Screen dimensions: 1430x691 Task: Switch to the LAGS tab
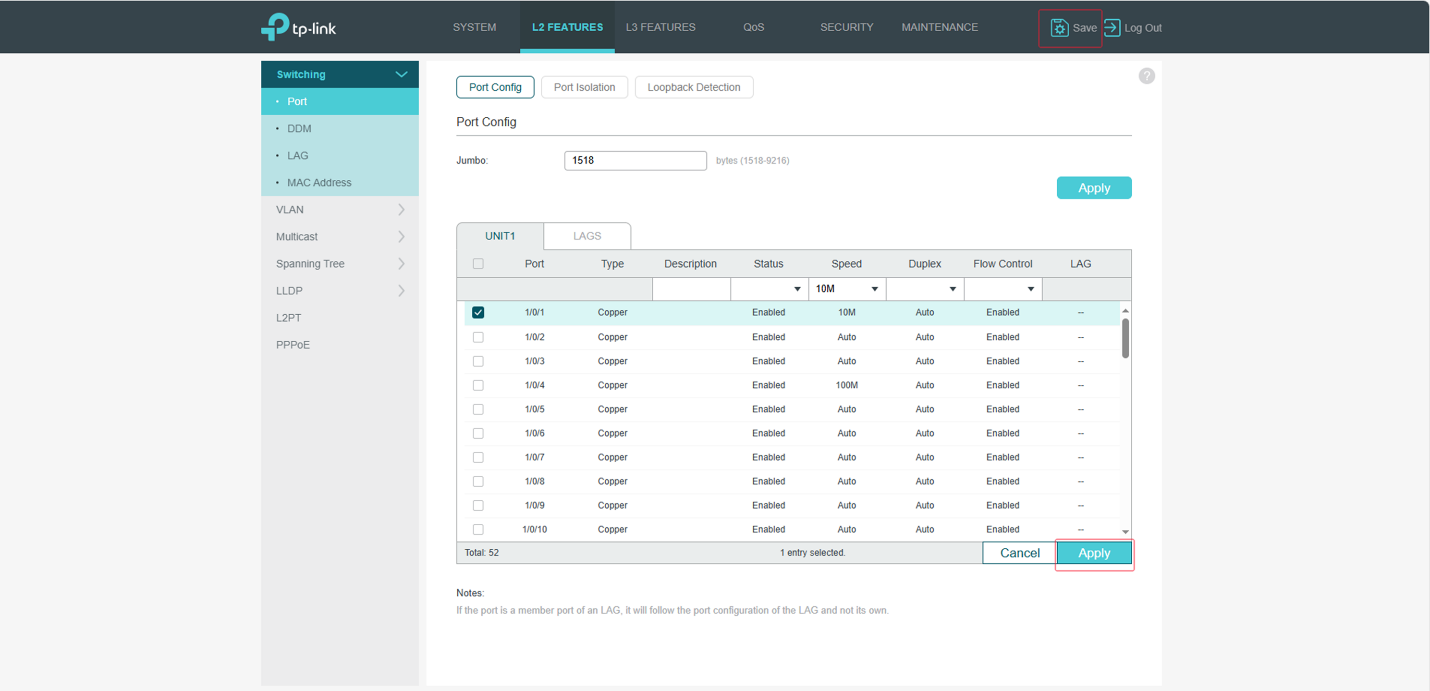point(587,236)
